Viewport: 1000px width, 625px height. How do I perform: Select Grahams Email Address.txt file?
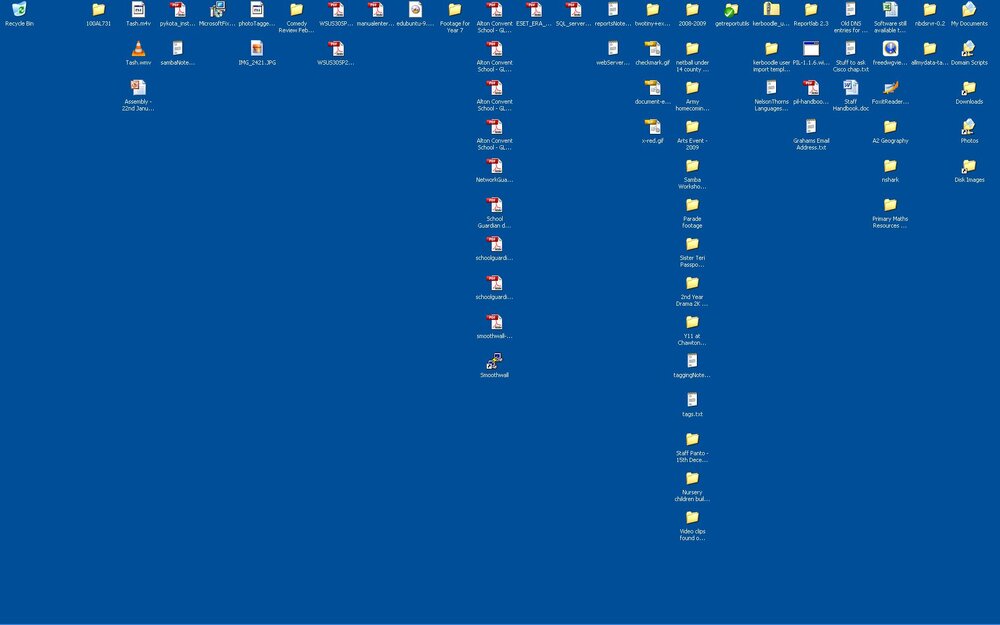click(811, 126)
